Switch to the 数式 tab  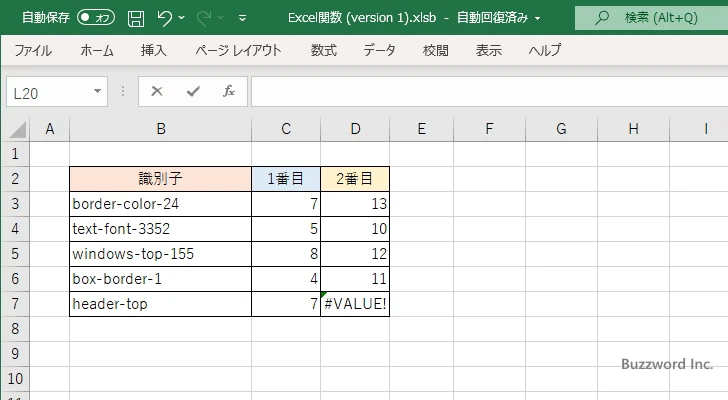pyautogui.click(x=324, y=50)
